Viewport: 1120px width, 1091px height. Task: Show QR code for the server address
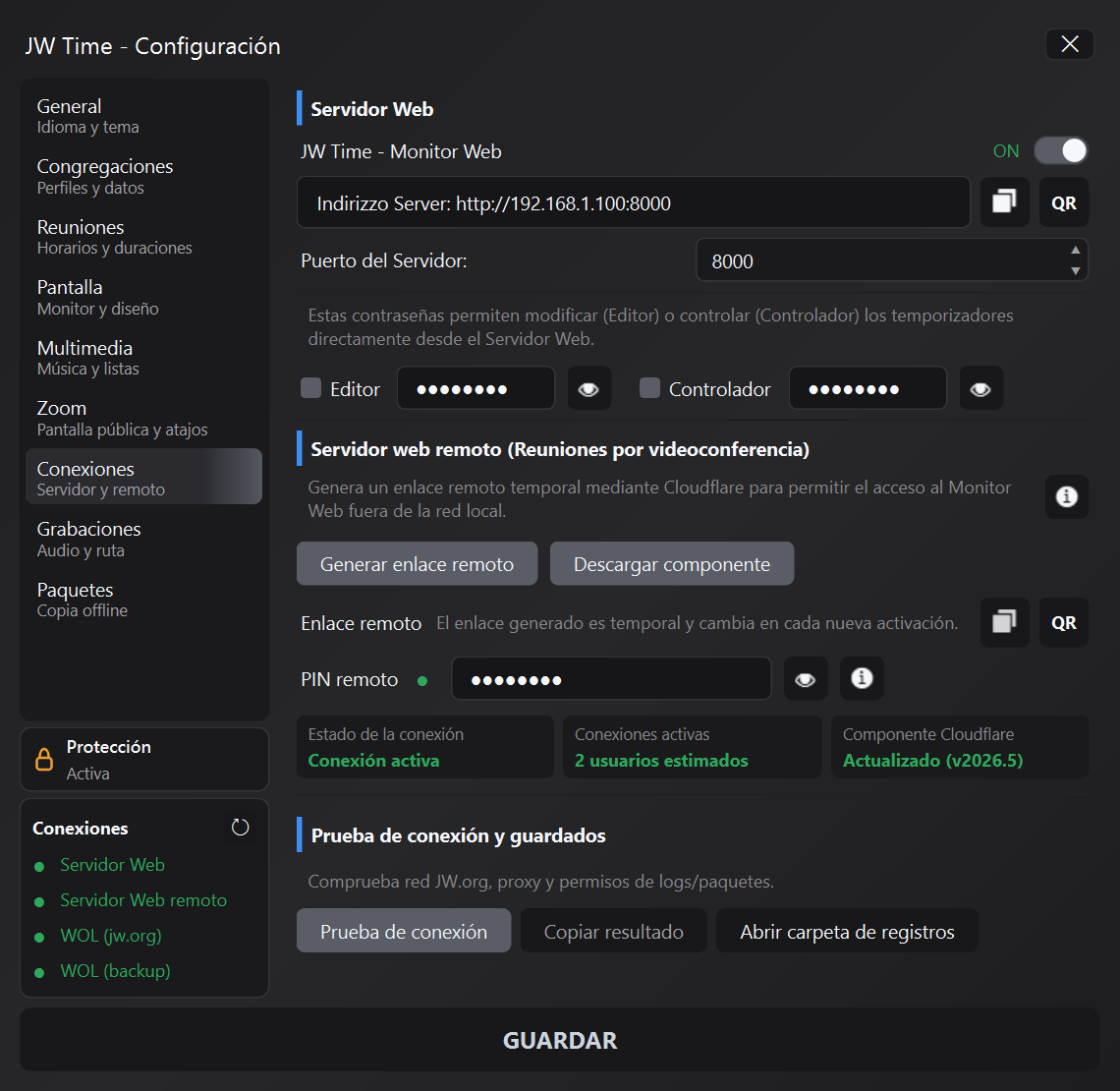coord(1064,202)
